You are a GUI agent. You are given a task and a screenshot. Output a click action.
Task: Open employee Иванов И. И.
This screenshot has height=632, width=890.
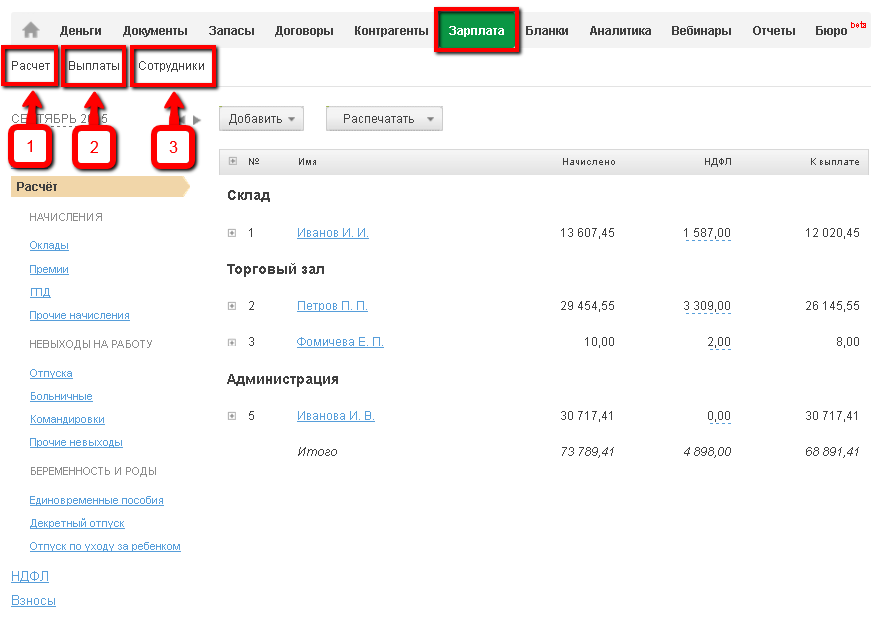tap(333, 233)
